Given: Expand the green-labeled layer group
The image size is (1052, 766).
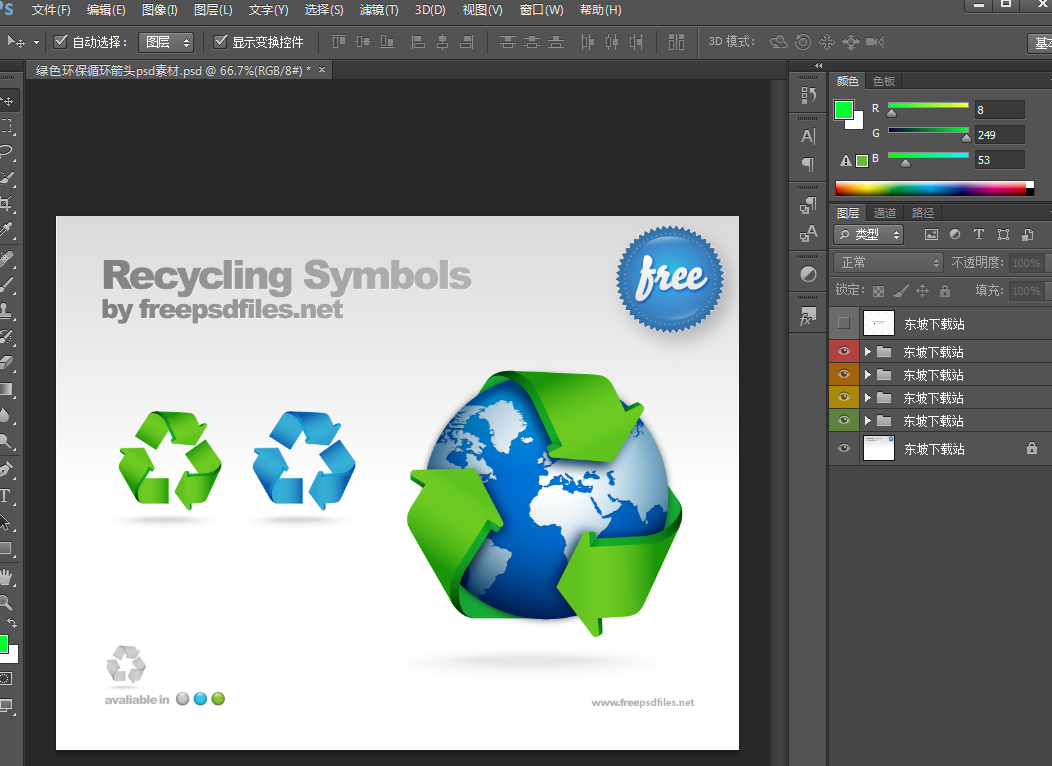Looking at the screenshot, I should coord(868,421).
